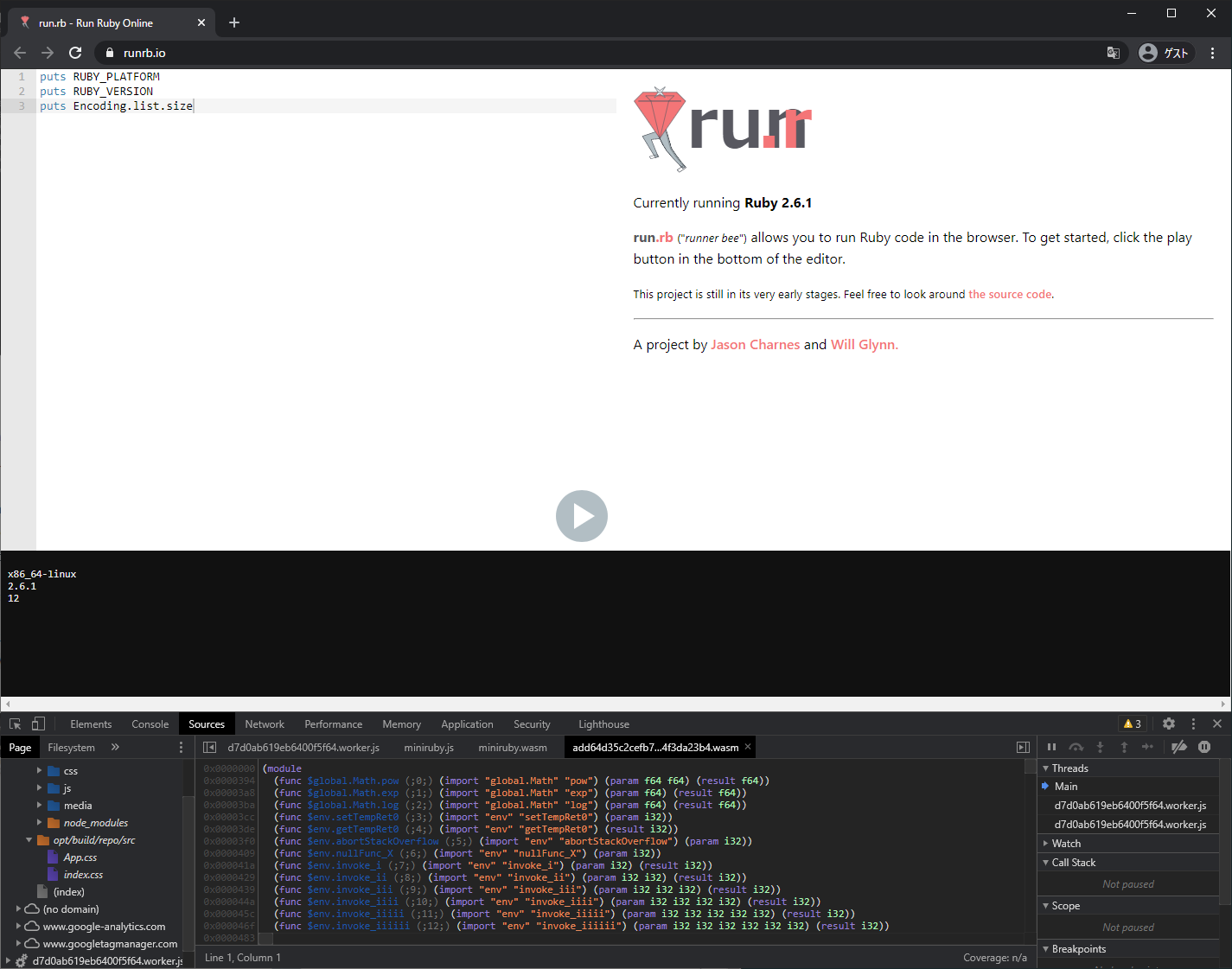Toggle the device toolbar in DevTools
Viewport: 1232px width, 969px height.
coord(38,724)
